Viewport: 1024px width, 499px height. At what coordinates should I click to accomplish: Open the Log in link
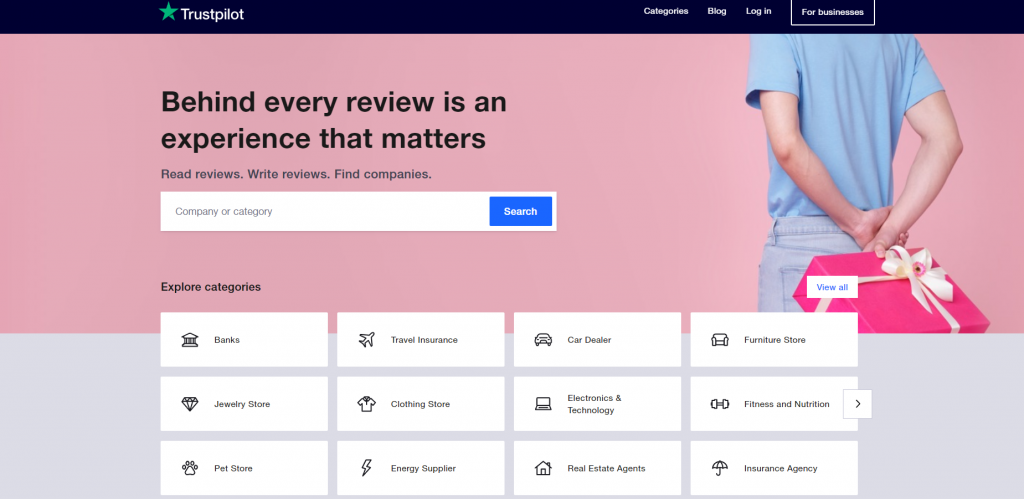(x=758, y=11)
